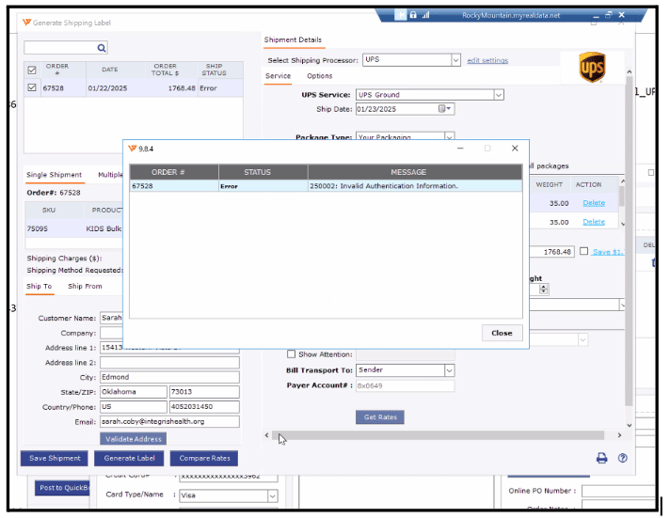Image resolution: width=670 pixels, height=518 pixels.
Task: Open the UPS Service dropdown
Action: pyautogui.click(x=499, y=95)
